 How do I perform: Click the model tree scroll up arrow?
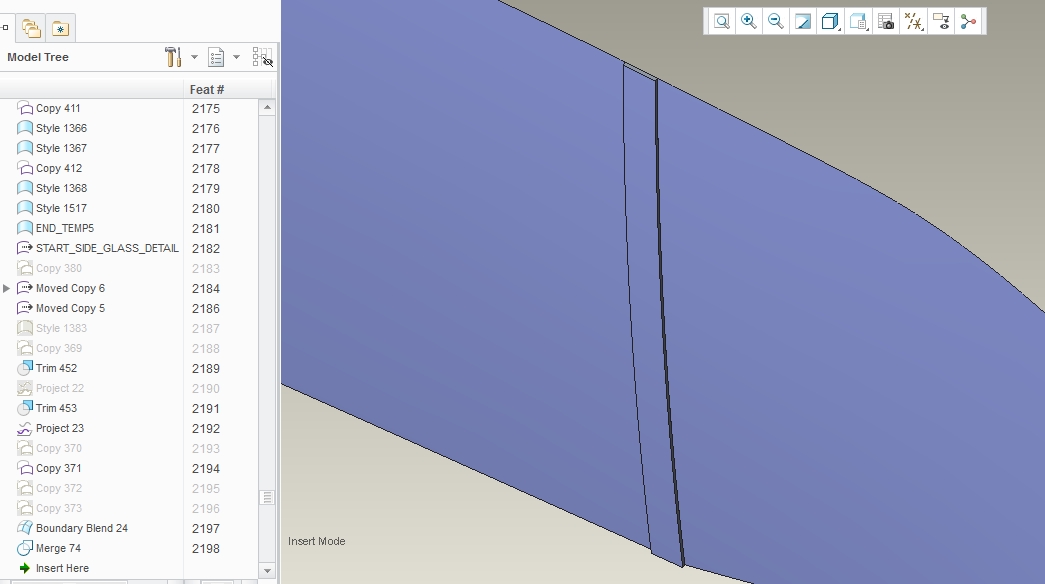(267, 107)
